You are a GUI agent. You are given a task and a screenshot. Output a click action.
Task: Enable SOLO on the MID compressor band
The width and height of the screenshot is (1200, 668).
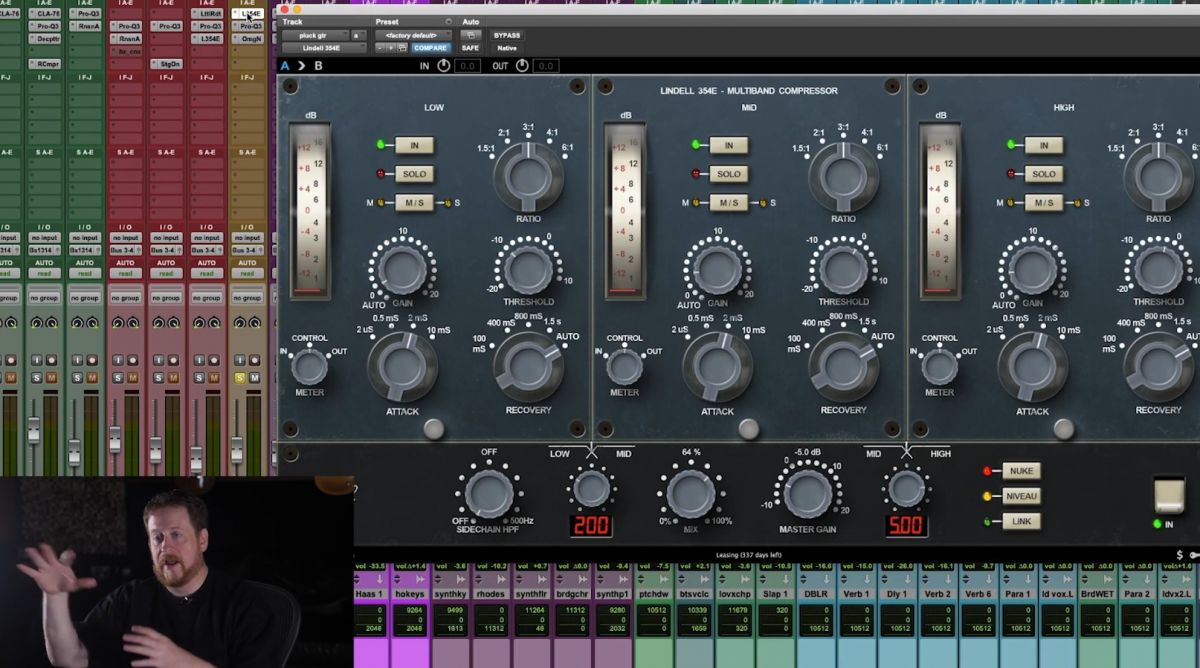(727, 174)
